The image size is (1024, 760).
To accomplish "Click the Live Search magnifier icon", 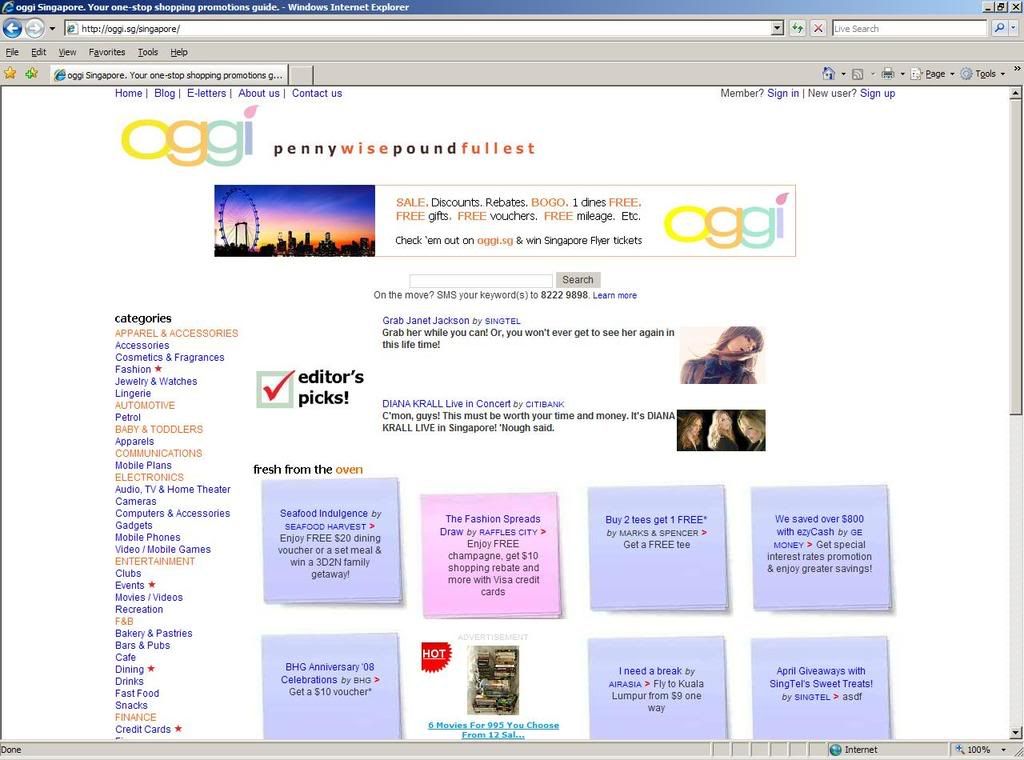I will click(x=999, y=28).
